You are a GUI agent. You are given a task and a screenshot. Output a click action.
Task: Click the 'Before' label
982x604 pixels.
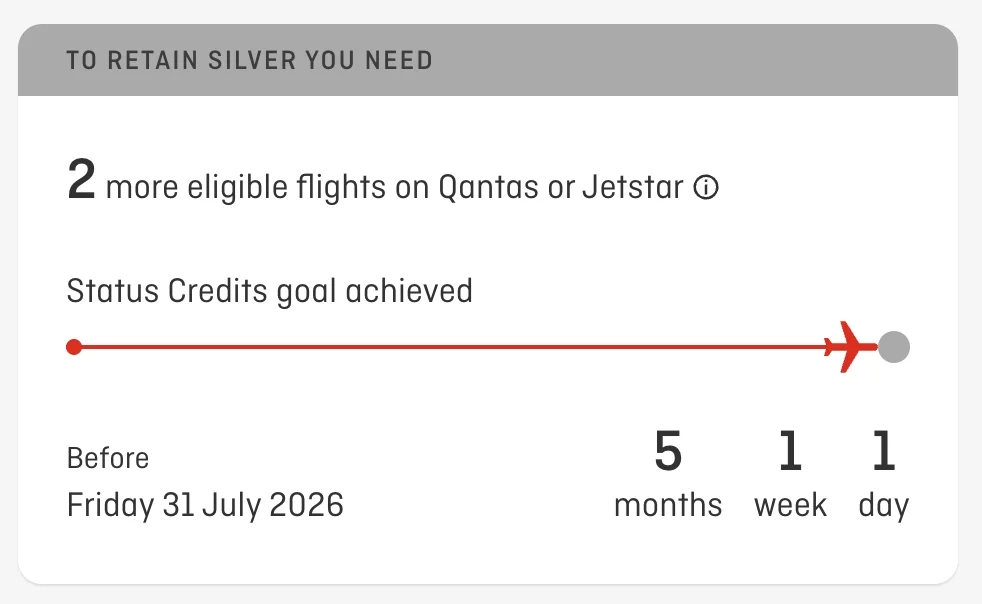[x=108, y=458]
